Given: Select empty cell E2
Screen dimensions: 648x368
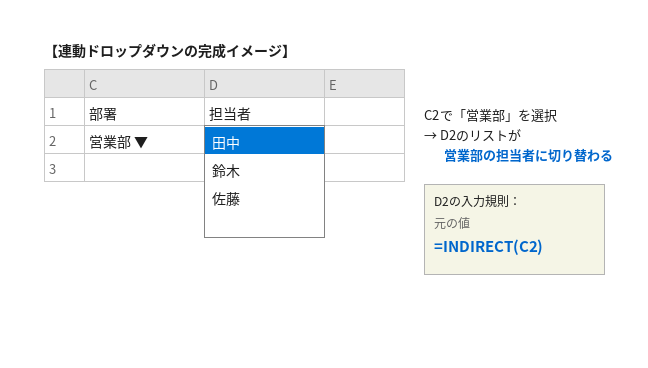Looking at the screenshot, I should pos(364,140).
